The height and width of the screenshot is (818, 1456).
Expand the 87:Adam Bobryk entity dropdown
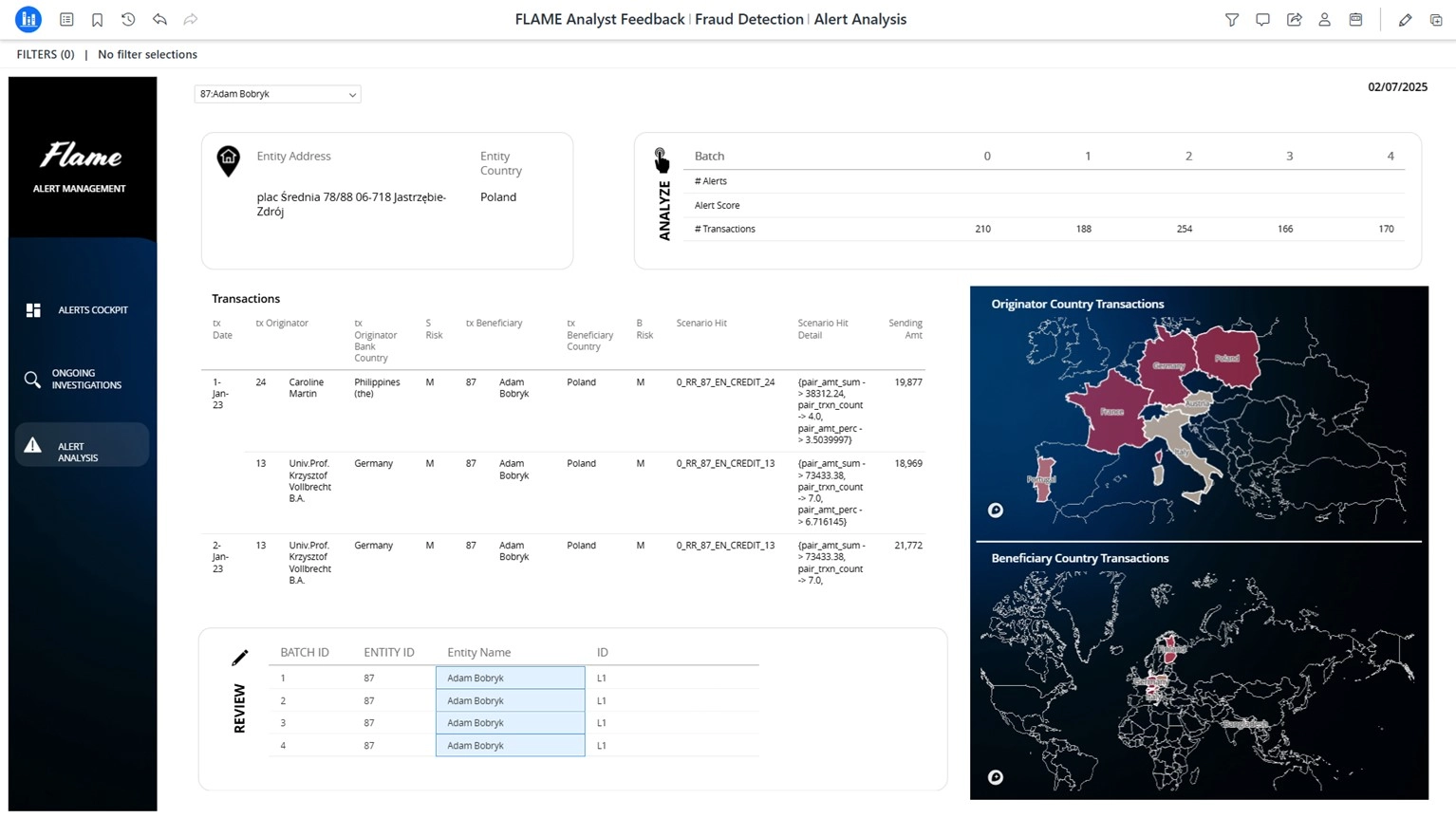(x=277, y=94)
